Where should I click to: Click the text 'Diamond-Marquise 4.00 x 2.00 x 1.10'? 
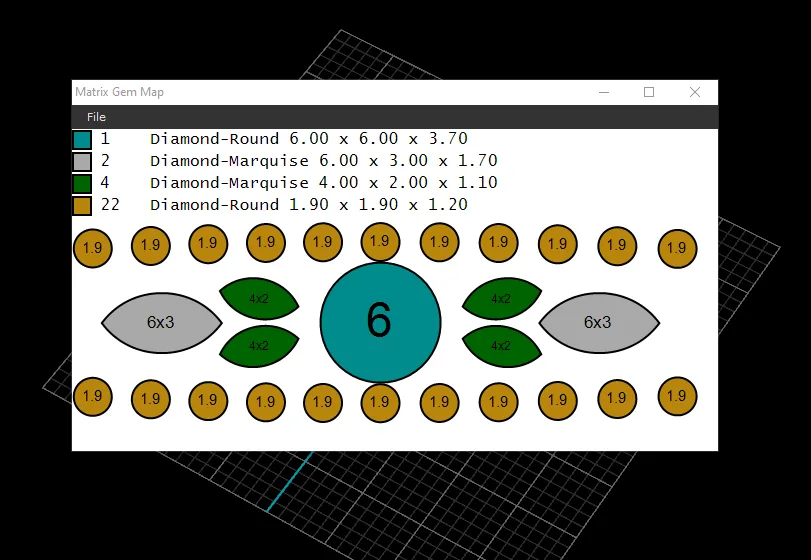click(x=324, y=183)
